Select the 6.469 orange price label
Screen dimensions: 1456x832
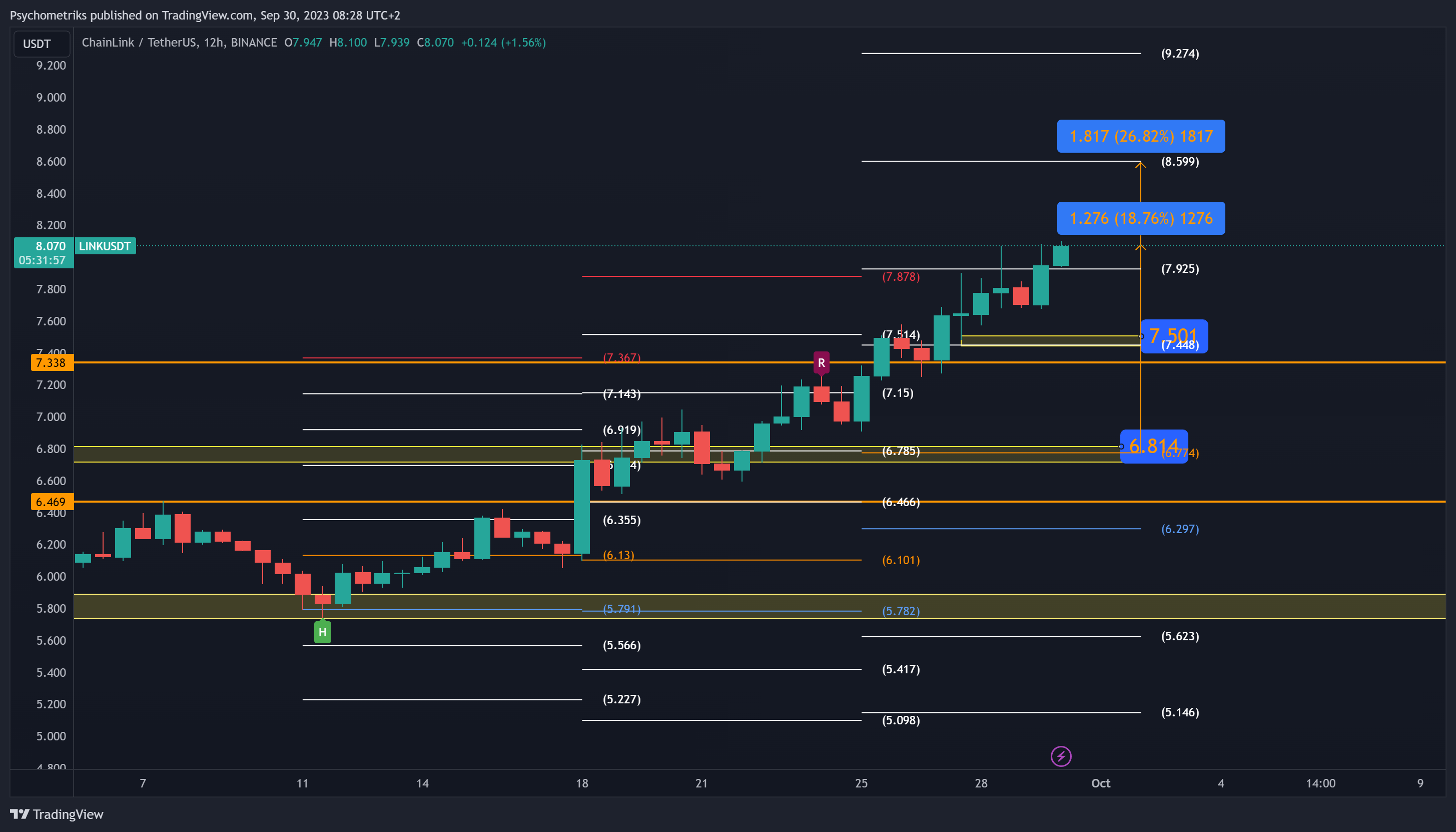click(52, 502)
